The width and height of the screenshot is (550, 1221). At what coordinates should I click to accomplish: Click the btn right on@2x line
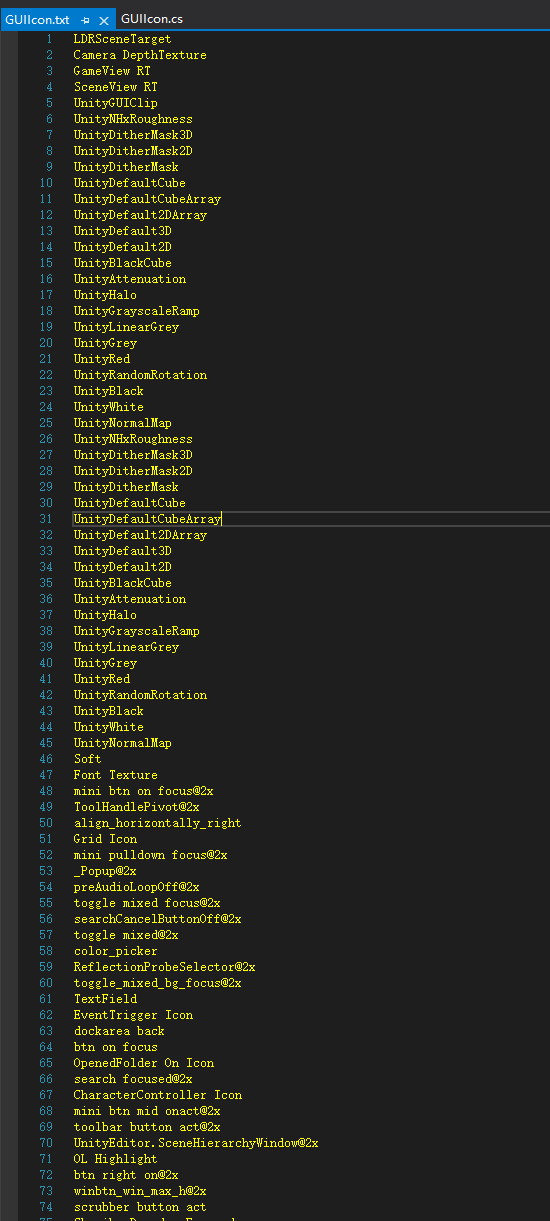[126, 1175]
